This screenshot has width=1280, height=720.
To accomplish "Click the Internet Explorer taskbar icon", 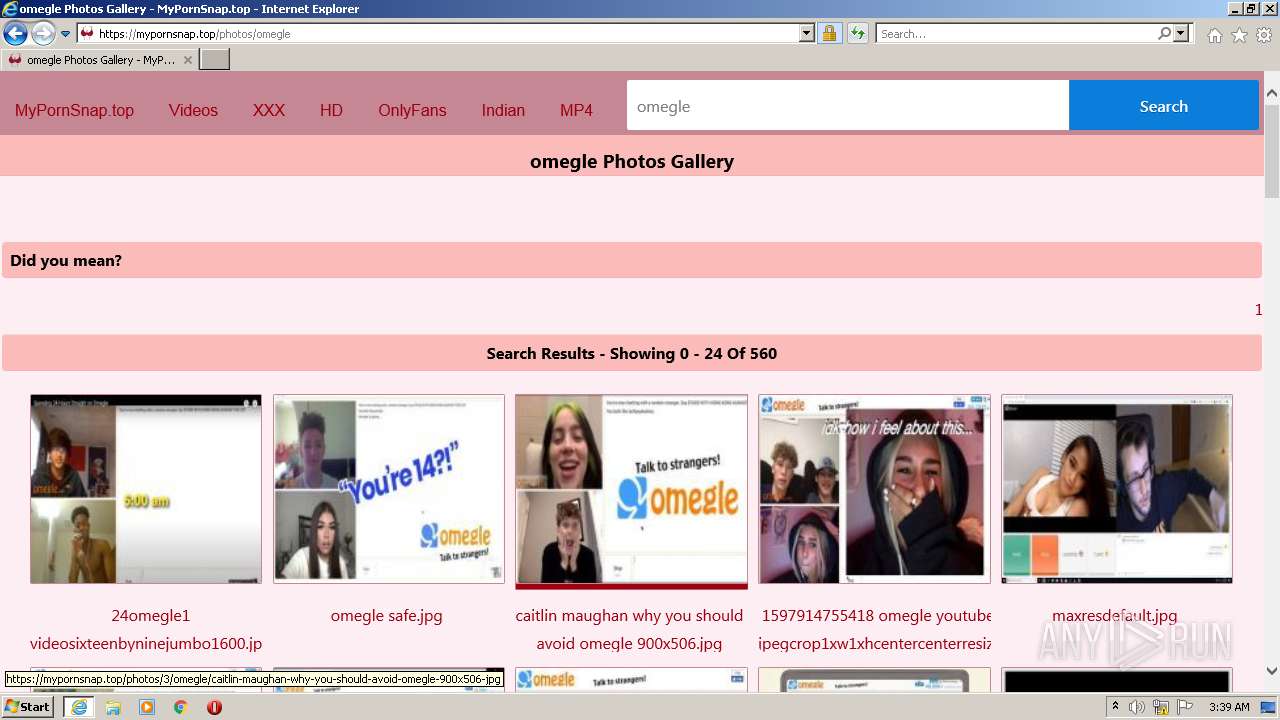I will pos(79,707).
